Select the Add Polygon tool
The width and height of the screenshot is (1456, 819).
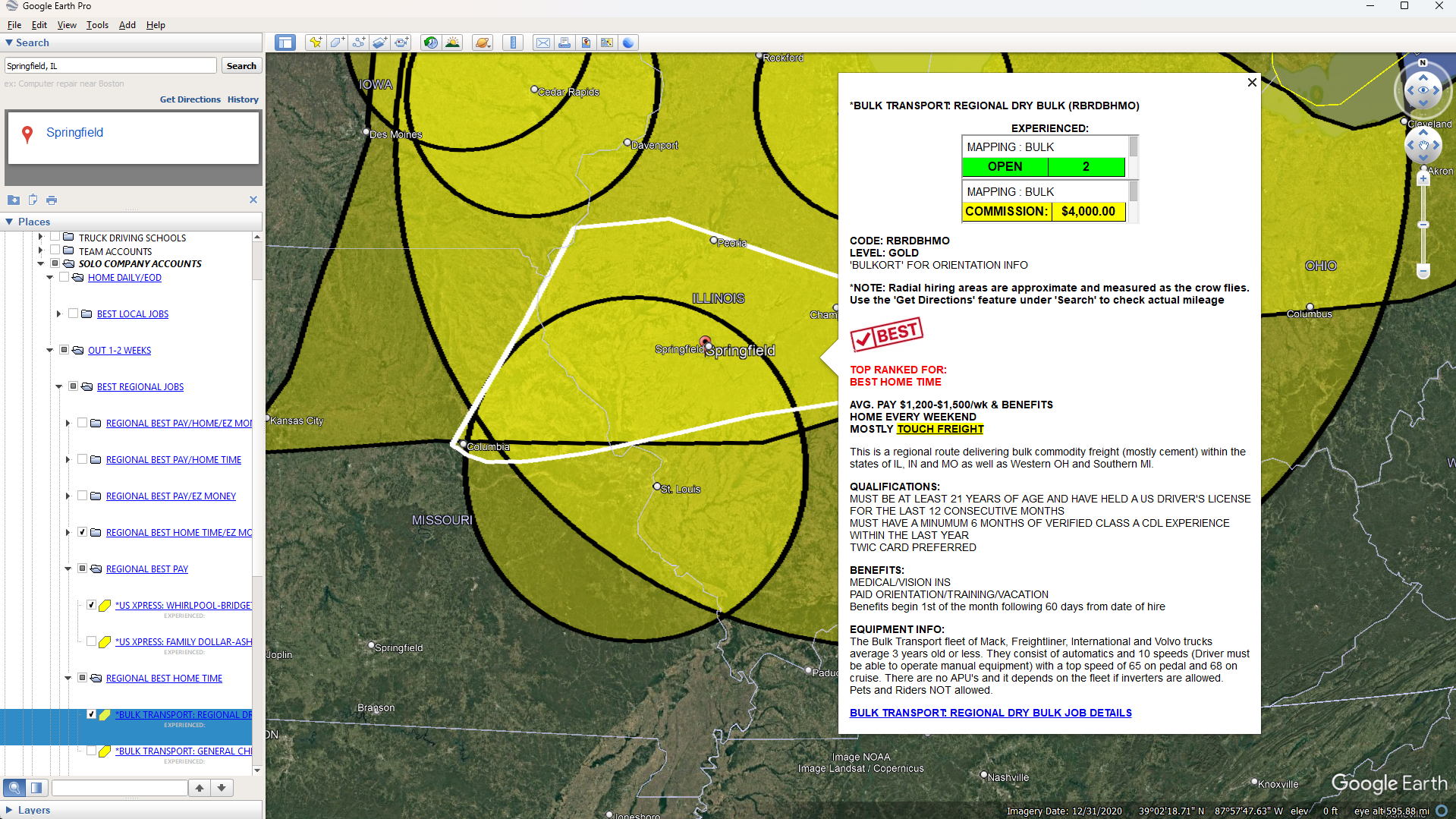(x=337, y=43)
